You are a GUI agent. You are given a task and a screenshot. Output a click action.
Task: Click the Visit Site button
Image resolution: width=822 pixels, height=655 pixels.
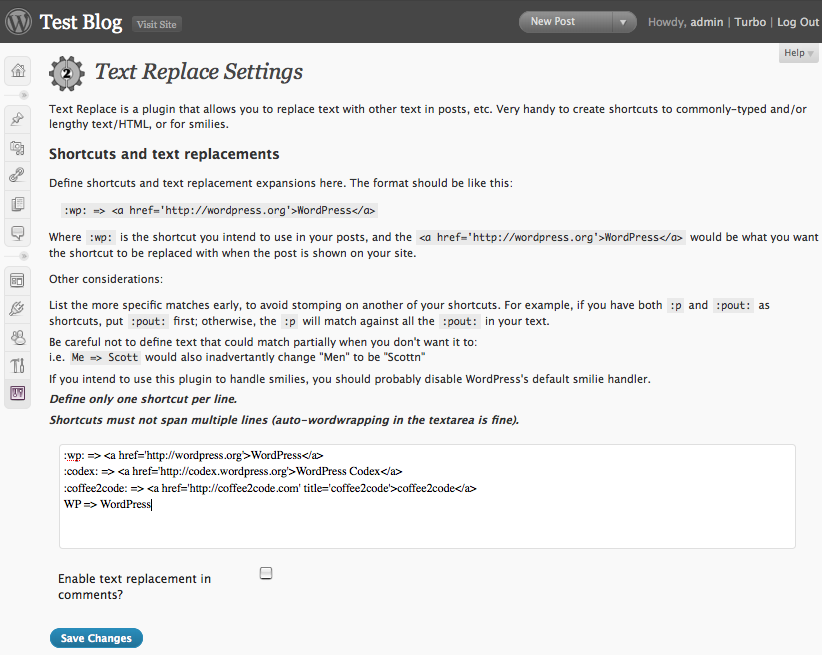[x=156, y=24]
